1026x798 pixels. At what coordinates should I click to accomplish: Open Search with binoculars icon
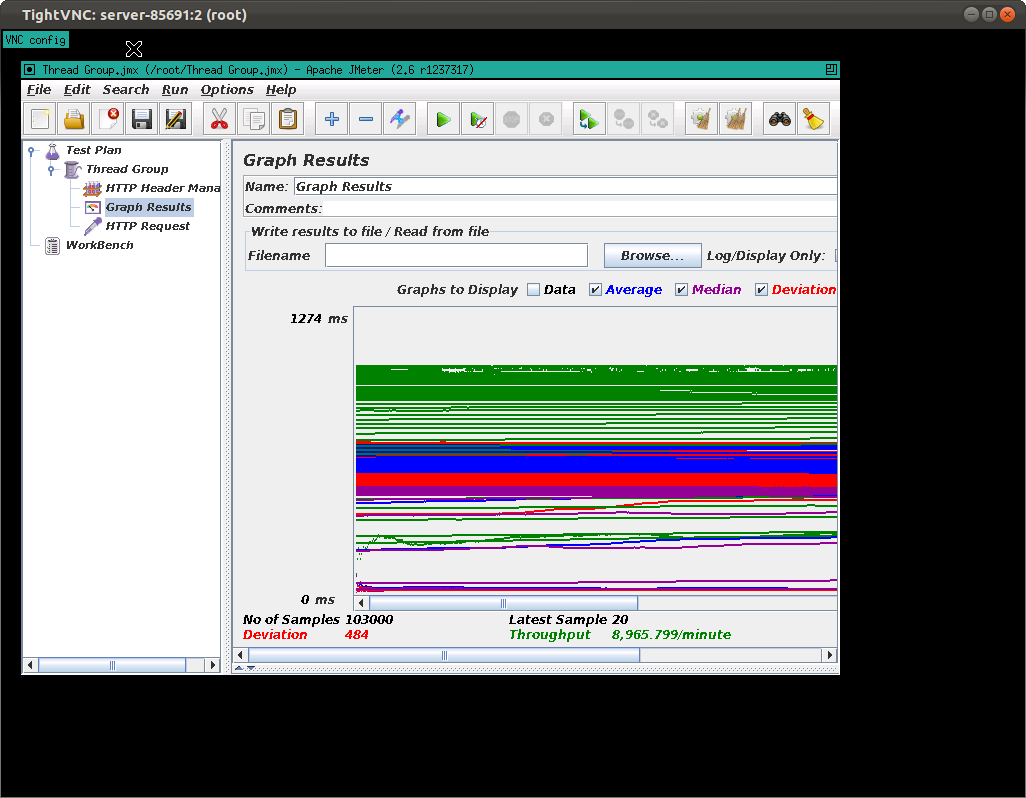click(779, 119)
